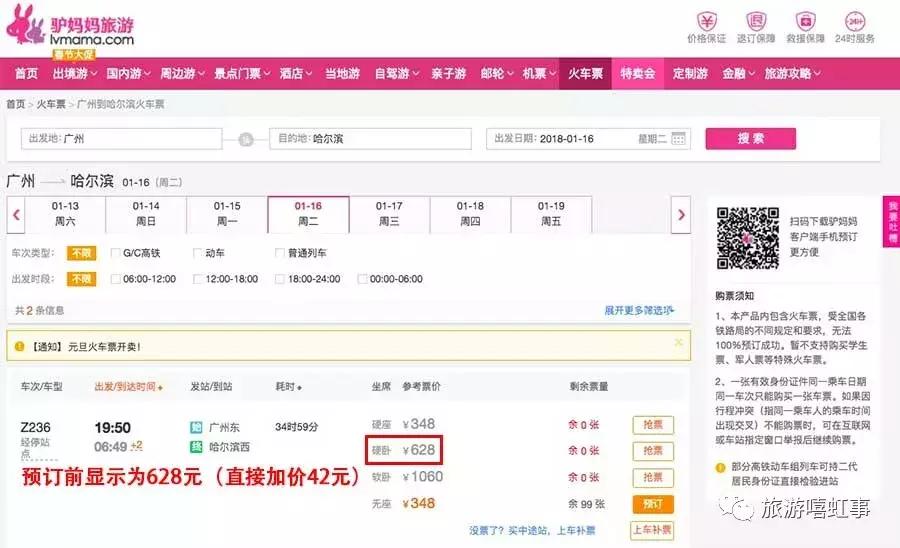Select the 01-15 周一 date tab
The width and height of the screenshot is (900, 548).
click(227, 214)
